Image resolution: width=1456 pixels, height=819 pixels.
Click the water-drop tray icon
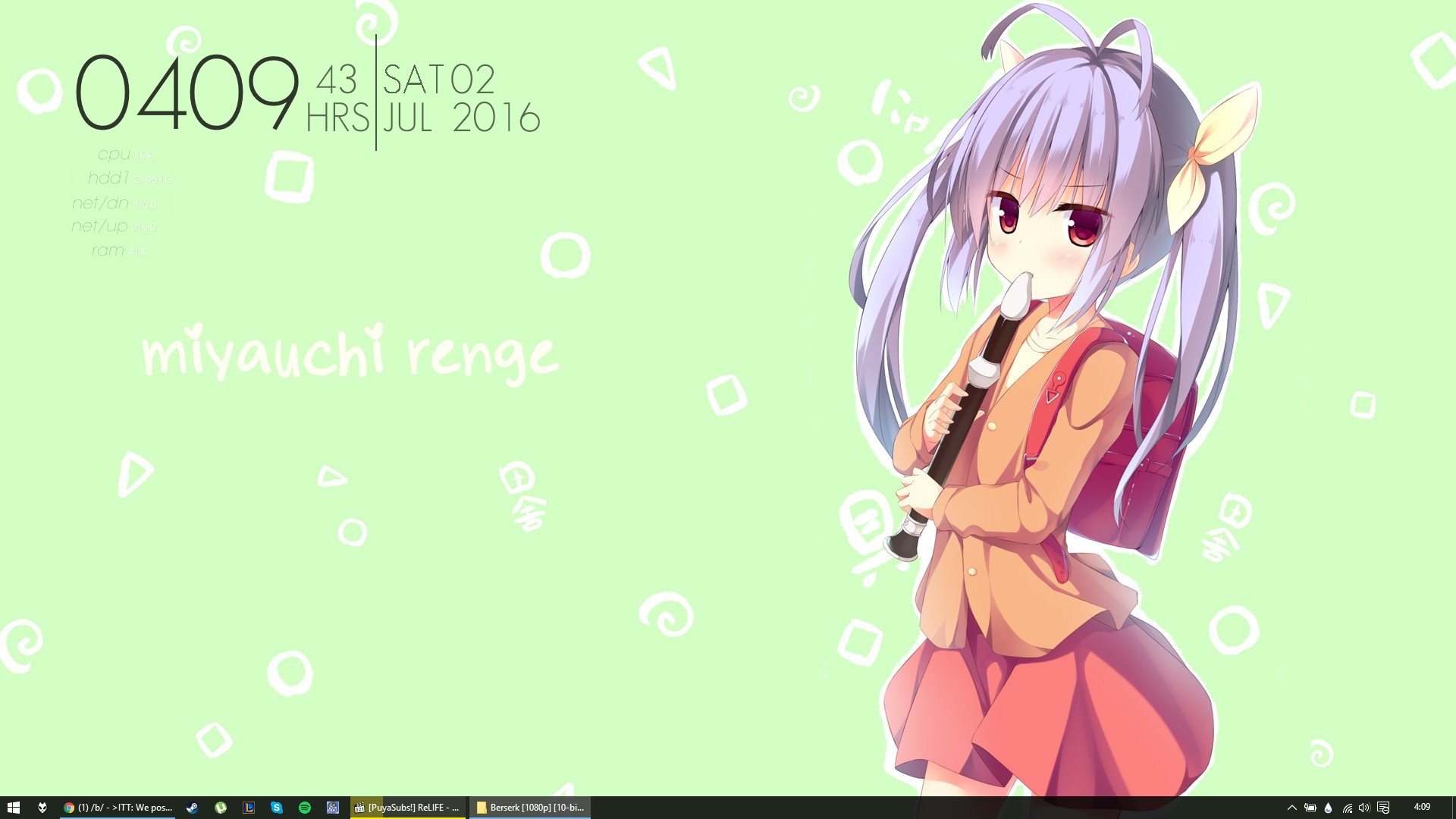point(1328,808)
